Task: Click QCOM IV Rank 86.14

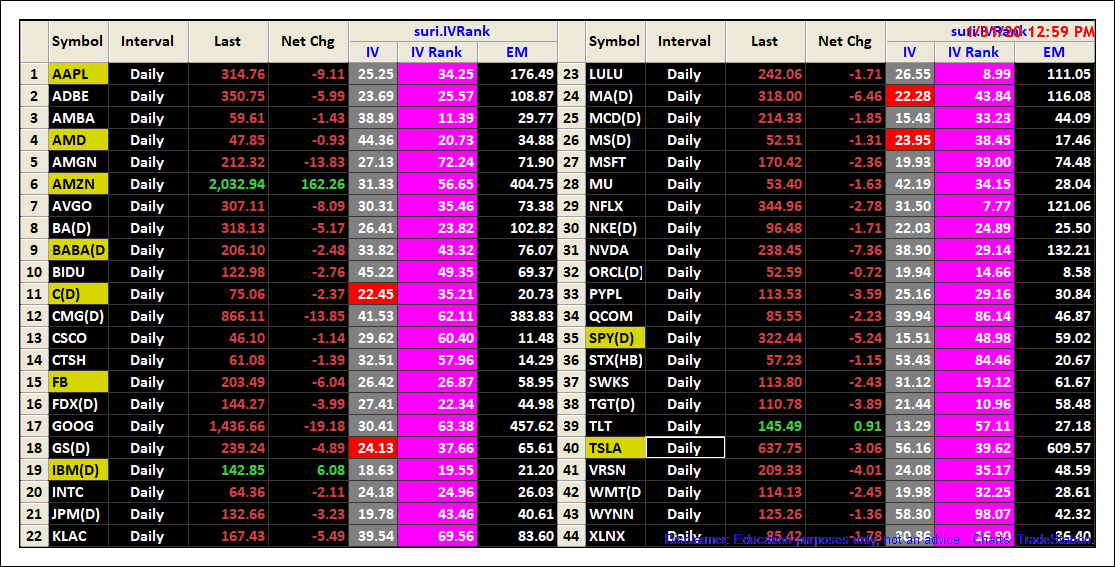Action: (974, 317)
